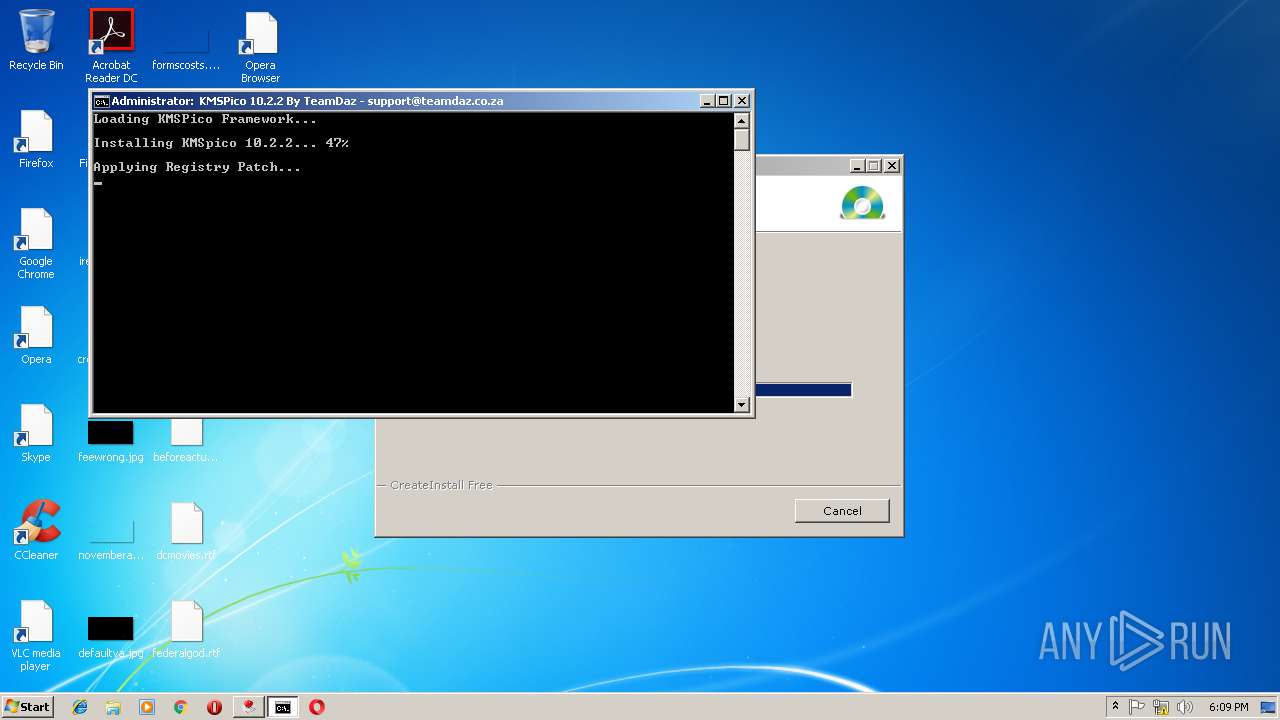
Task: Open Internet Explorer from the taskbar
Action: 80,707
